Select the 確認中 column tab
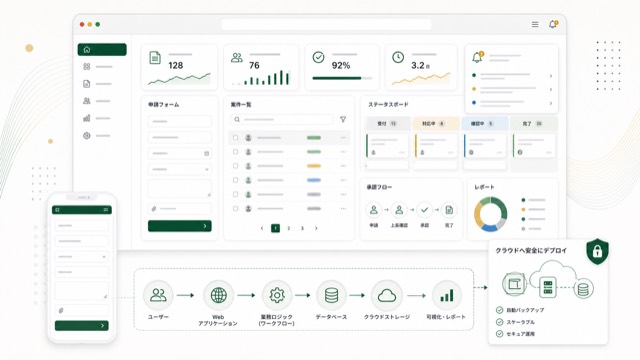Viewport: 640px width, 360px height. pos(484,123)
